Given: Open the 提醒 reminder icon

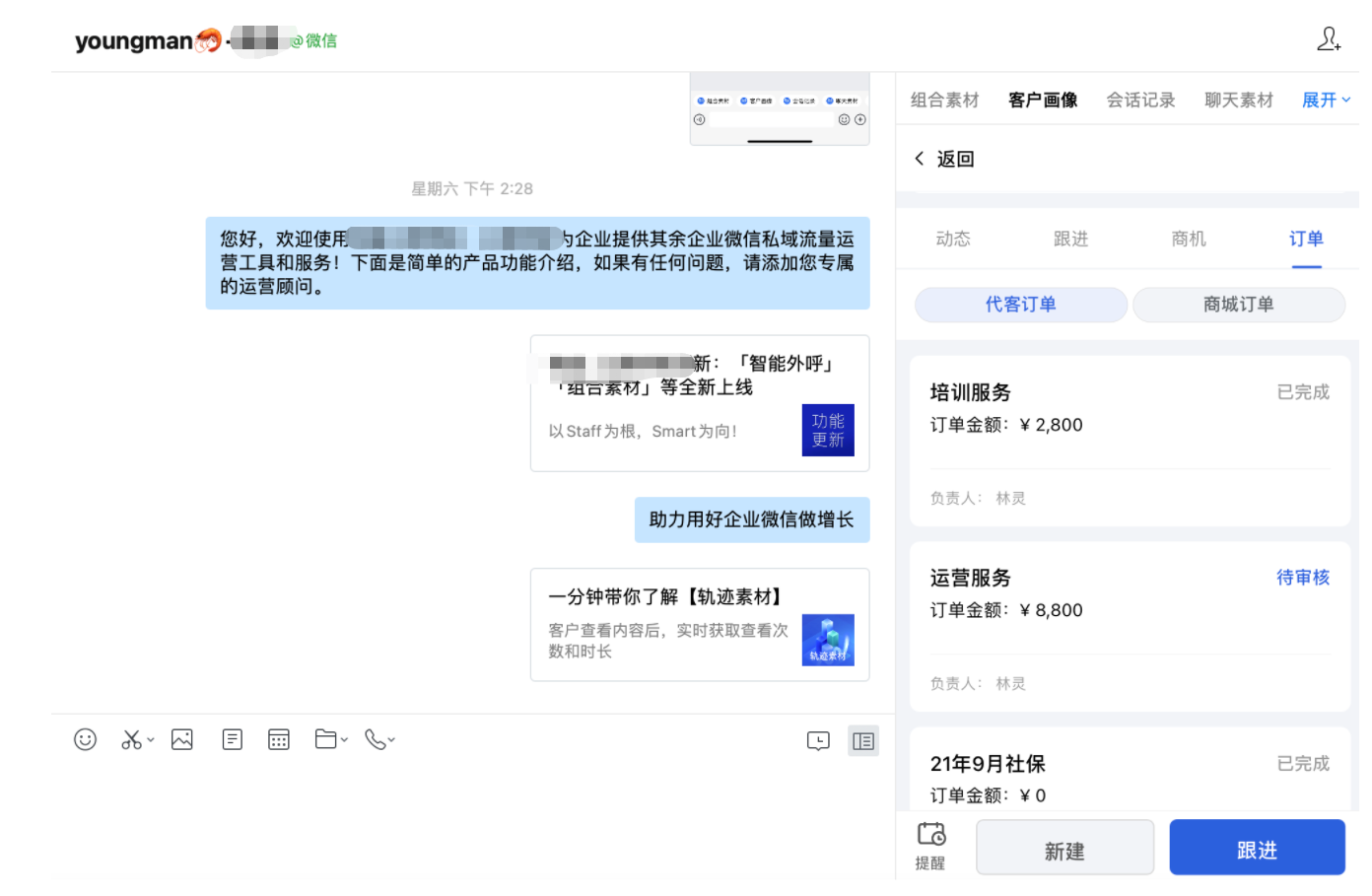Looking at the screenshot, I should [930, 846].
